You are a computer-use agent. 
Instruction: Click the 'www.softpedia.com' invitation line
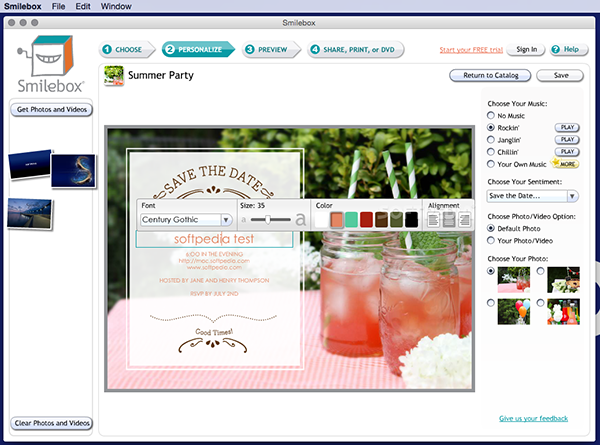214,267
